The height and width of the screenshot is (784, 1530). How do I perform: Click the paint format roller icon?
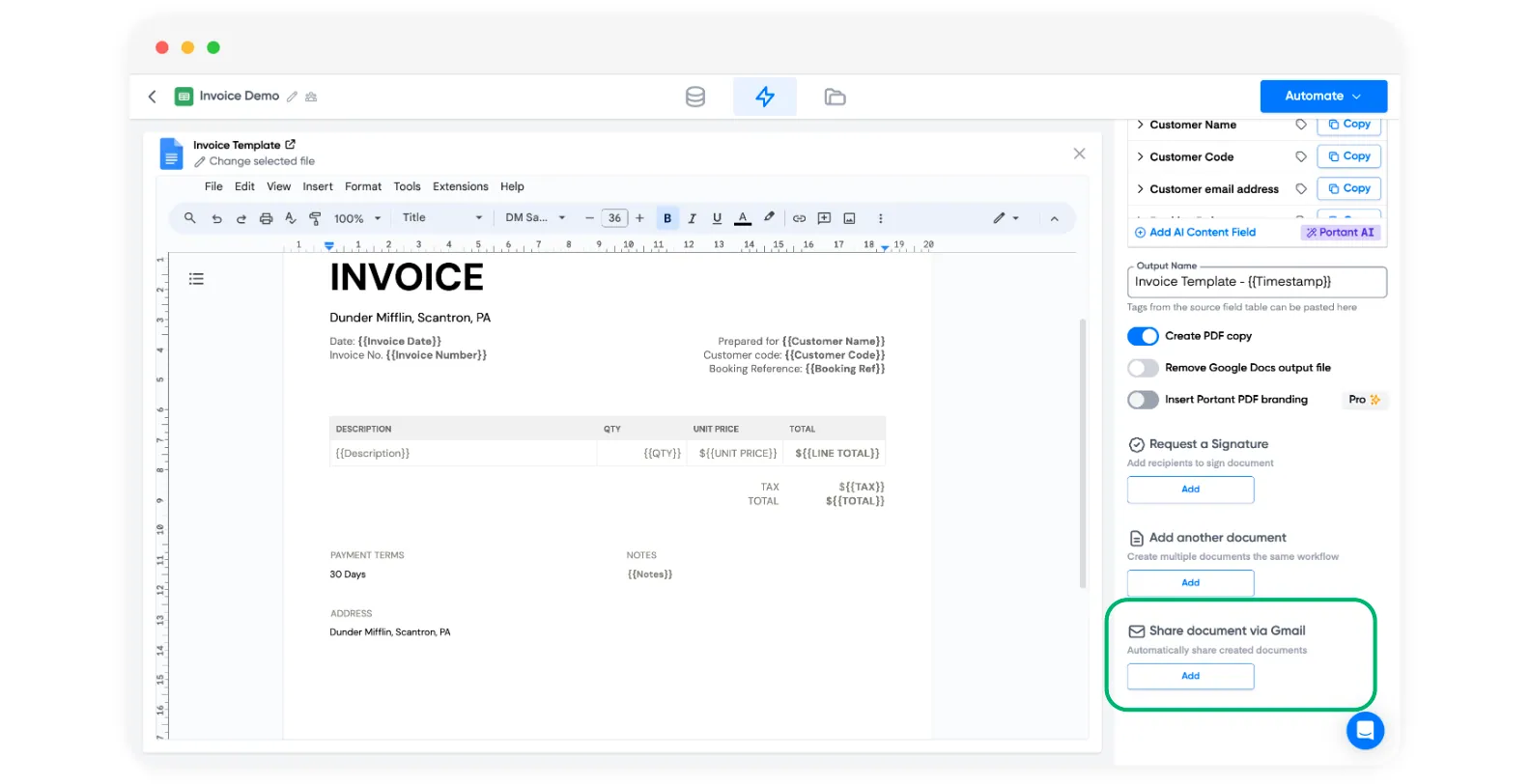[315, 218]
